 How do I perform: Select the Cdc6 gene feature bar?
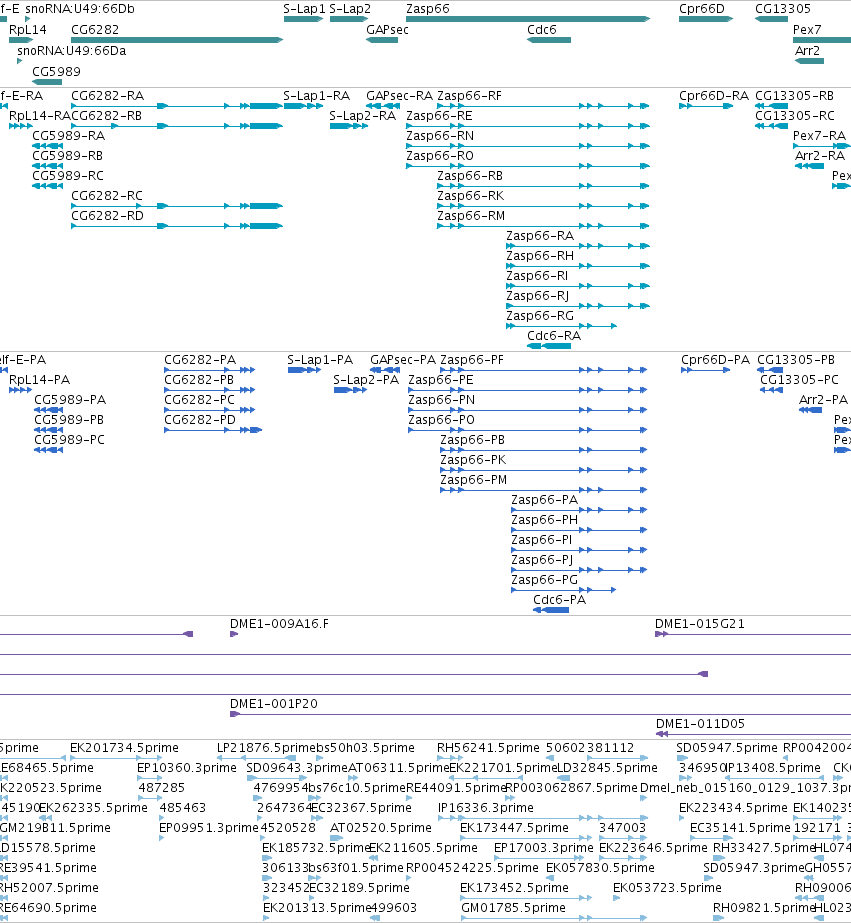pyautogui.click(x=549, y=40)
